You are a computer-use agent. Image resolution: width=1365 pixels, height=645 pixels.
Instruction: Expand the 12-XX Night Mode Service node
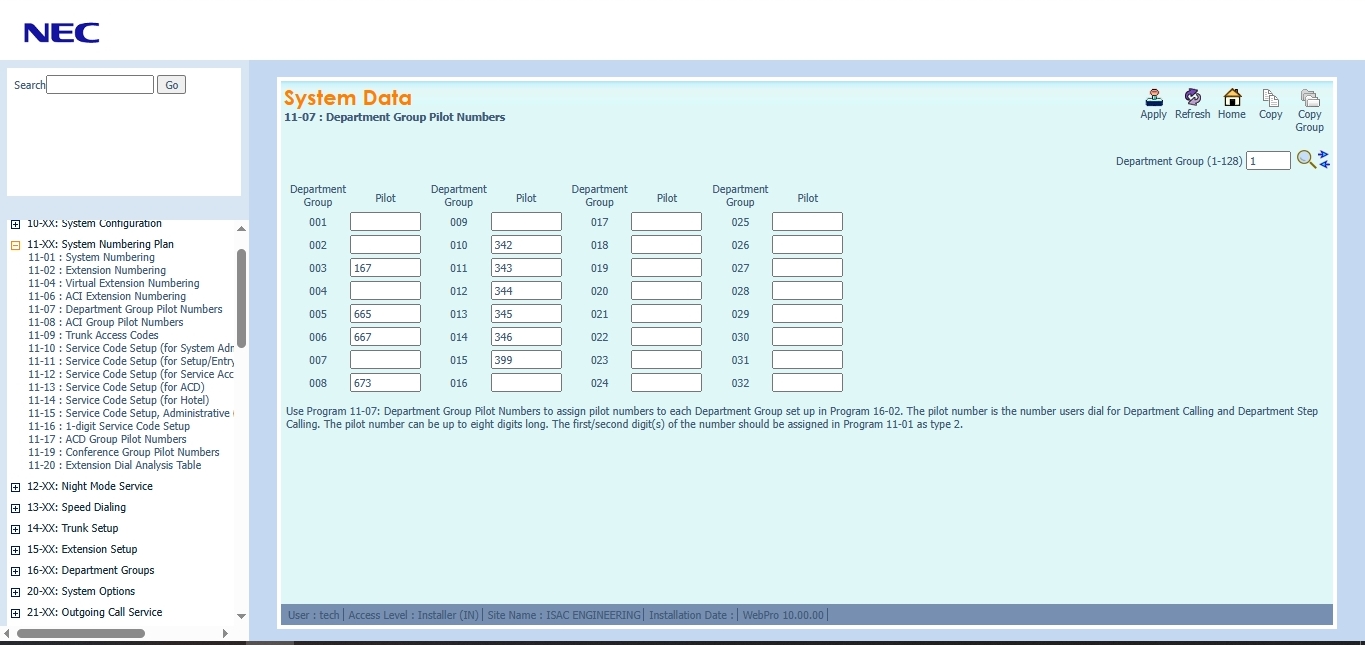click(x=15, y=487)
